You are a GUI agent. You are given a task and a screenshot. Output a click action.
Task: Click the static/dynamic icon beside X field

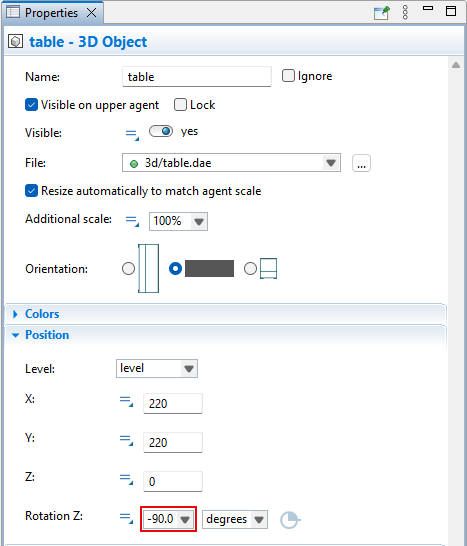(x=126, y=401)
